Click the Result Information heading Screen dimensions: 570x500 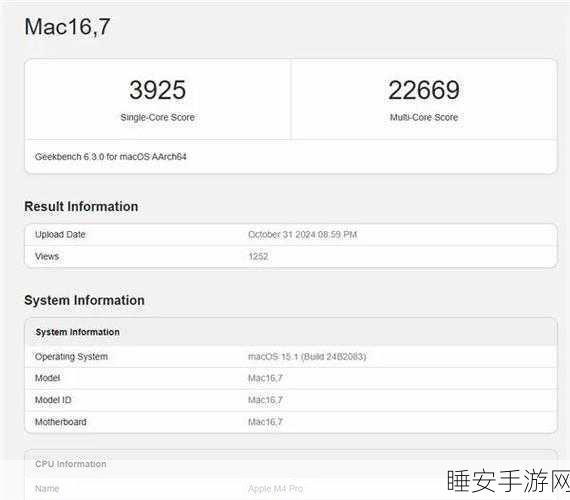coord(81,207)
